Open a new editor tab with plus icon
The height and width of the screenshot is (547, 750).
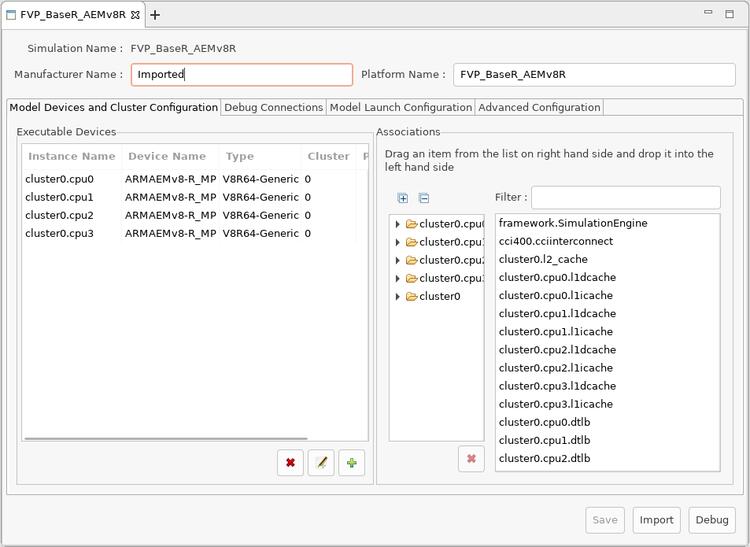[155, 15]
